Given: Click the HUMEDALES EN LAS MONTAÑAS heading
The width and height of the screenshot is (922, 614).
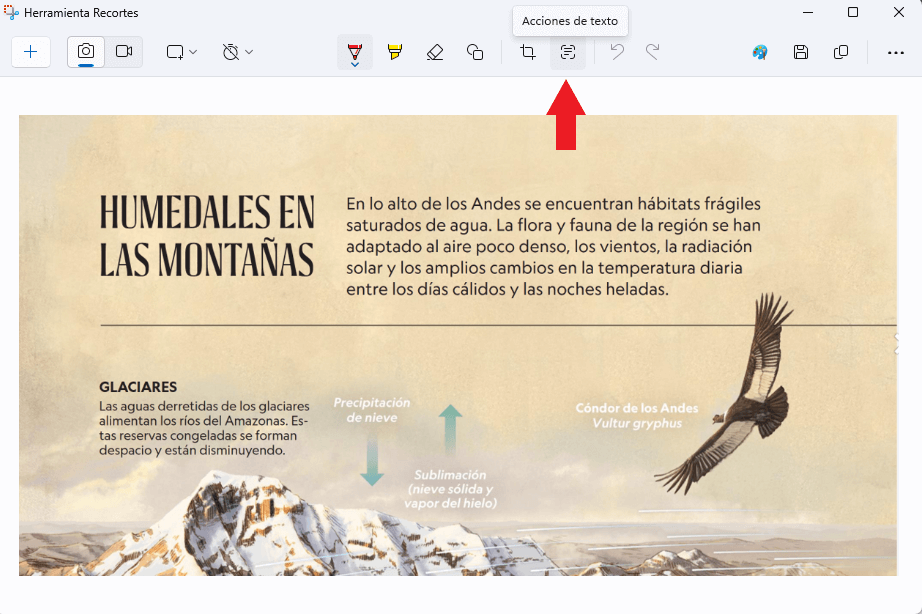Looking at the screenshot, I should pyautogui.click(x=207, y=236).
